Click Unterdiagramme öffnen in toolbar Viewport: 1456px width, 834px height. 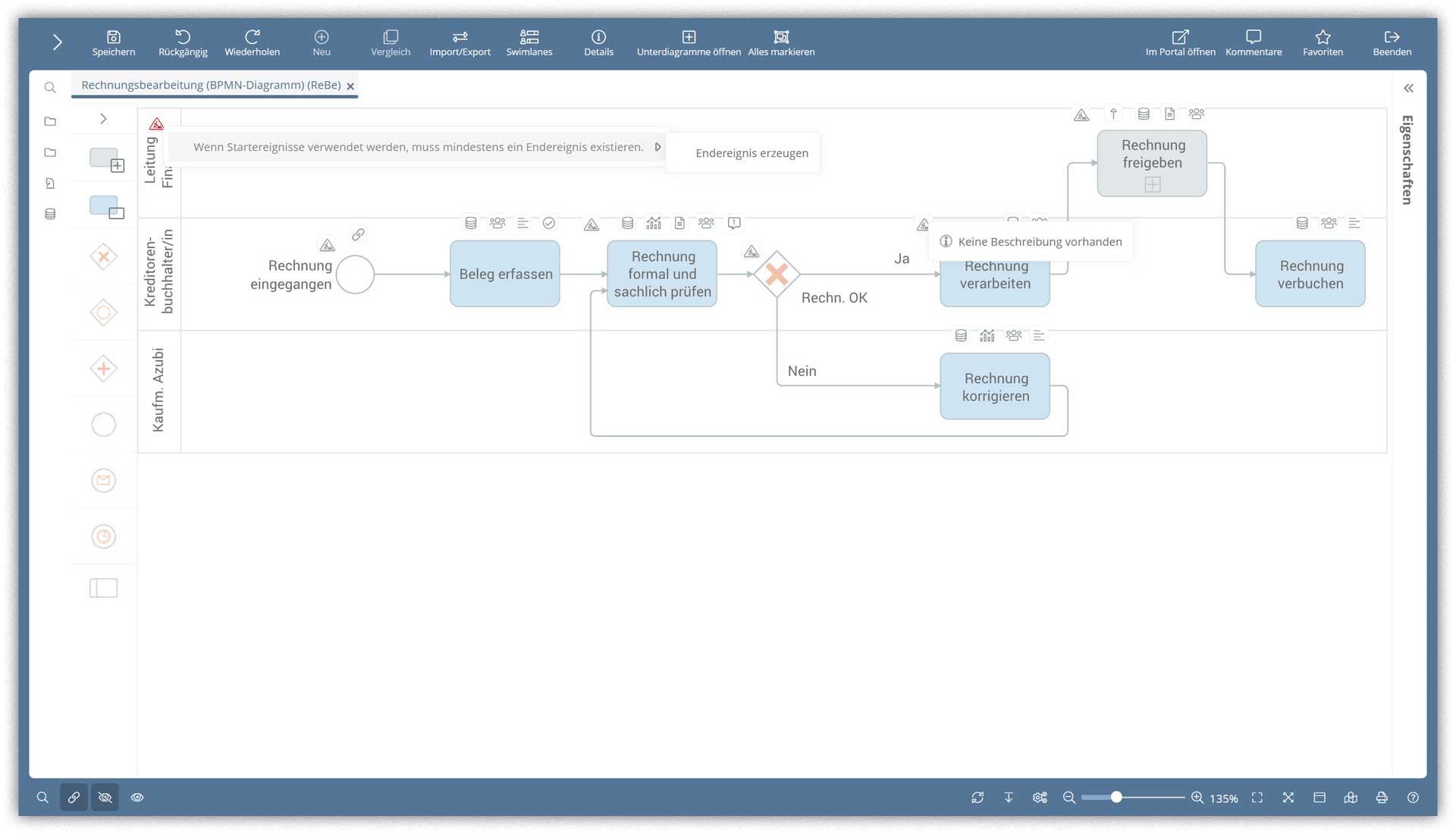point(689,43)
